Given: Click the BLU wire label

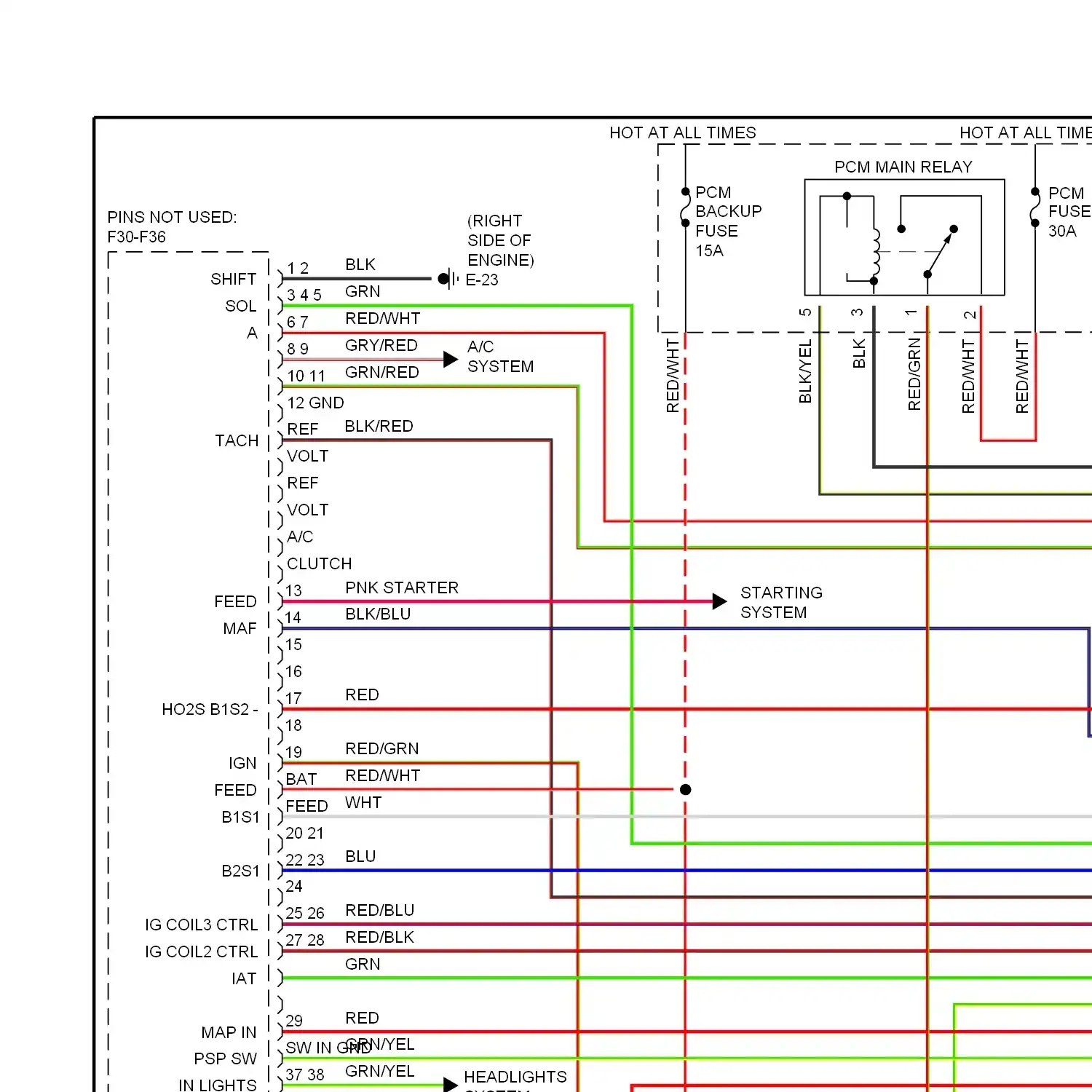Looking at the screenshot, I should (360, 856).
